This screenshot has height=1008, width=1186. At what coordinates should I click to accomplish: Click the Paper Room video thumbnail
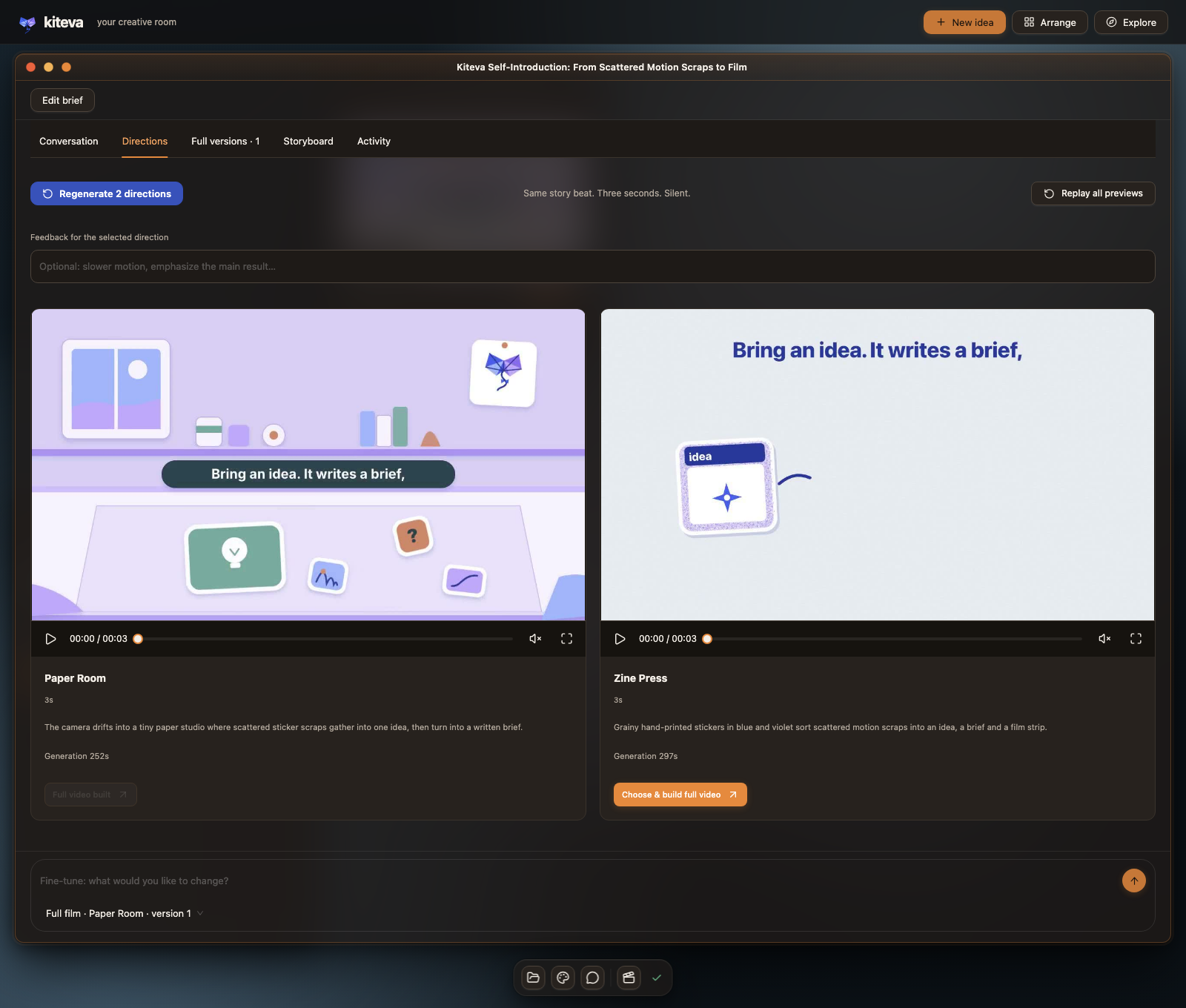tap(308, 465)
